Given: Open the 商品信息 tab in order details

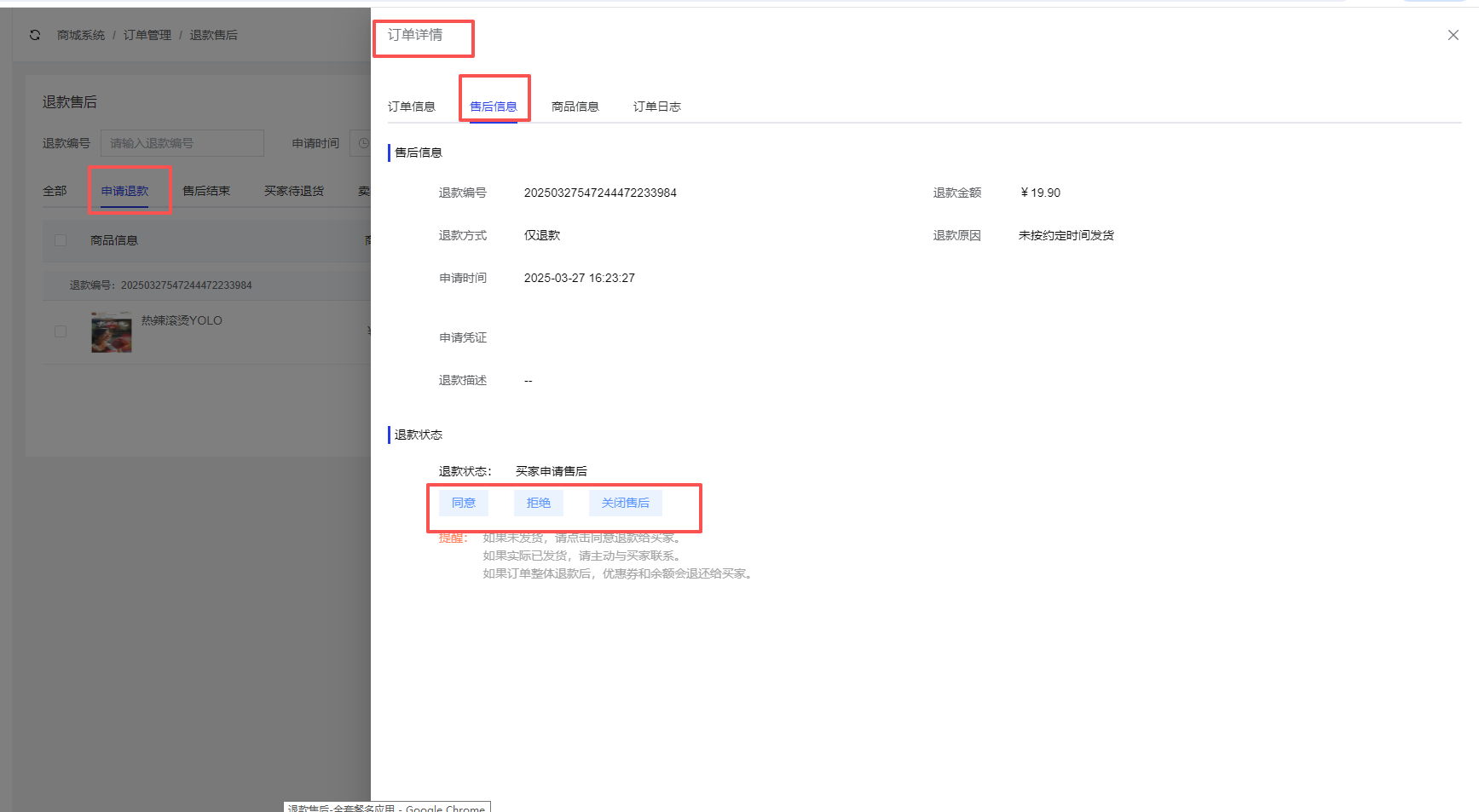Looking at the screenshot, I should [x=575, y=107].
